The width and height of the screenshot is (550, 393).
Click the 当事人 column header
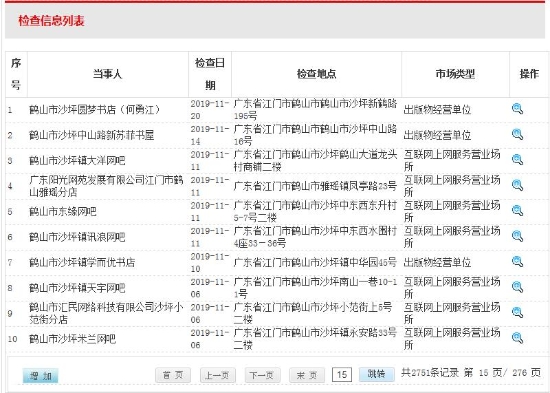tap(108, 74)
